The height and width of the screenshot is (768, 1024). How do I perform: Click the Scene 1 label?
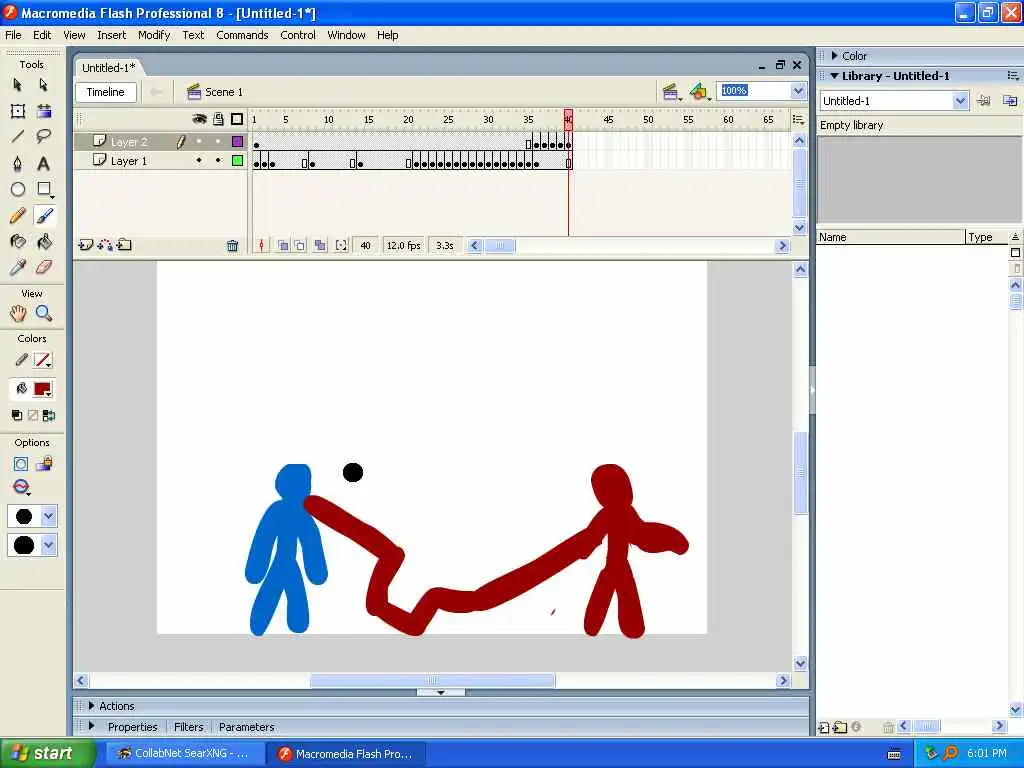(x=224, y=92)
